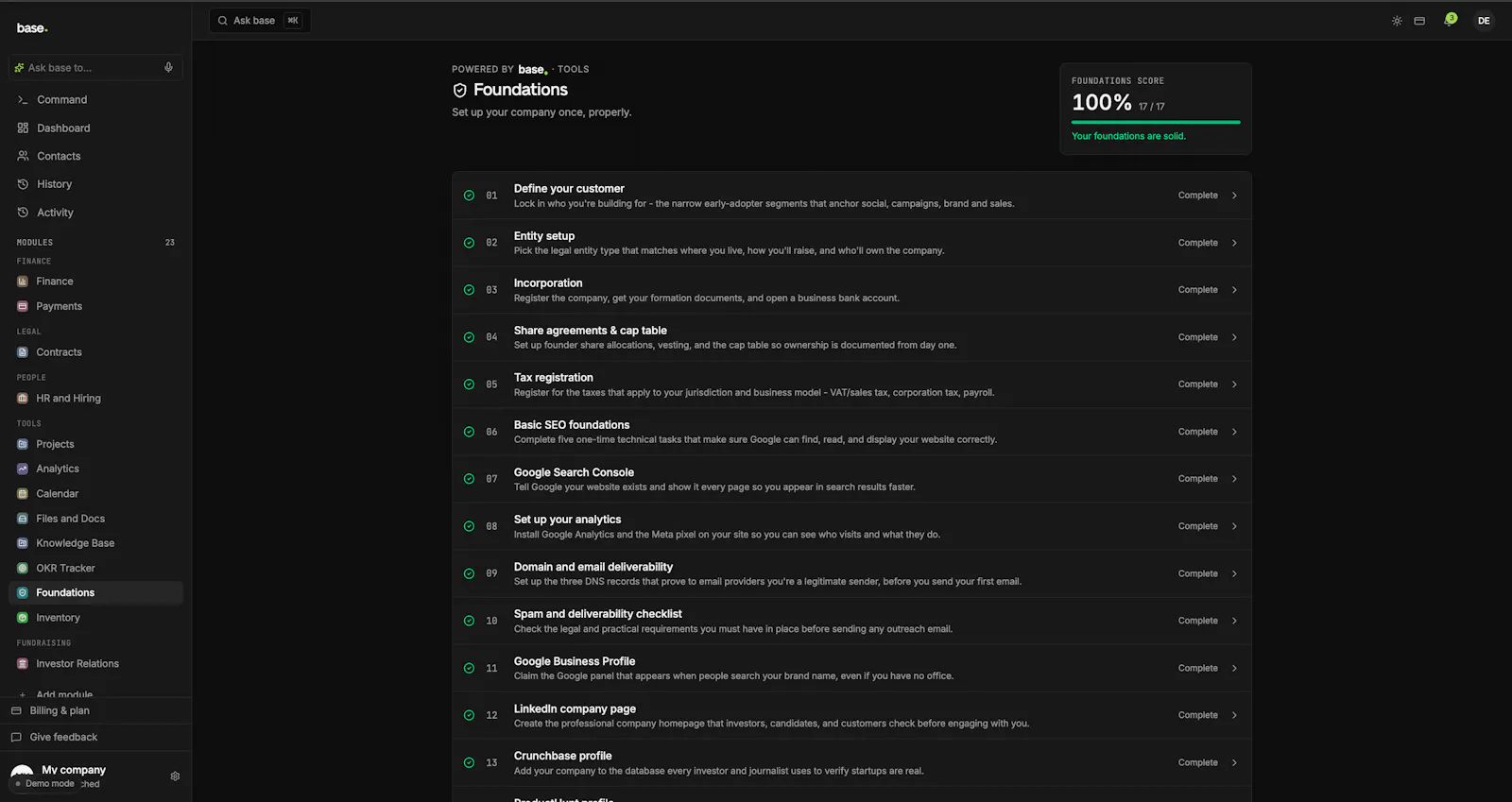Open the OKR Tracker module
1512x802 pixels.
95,569
